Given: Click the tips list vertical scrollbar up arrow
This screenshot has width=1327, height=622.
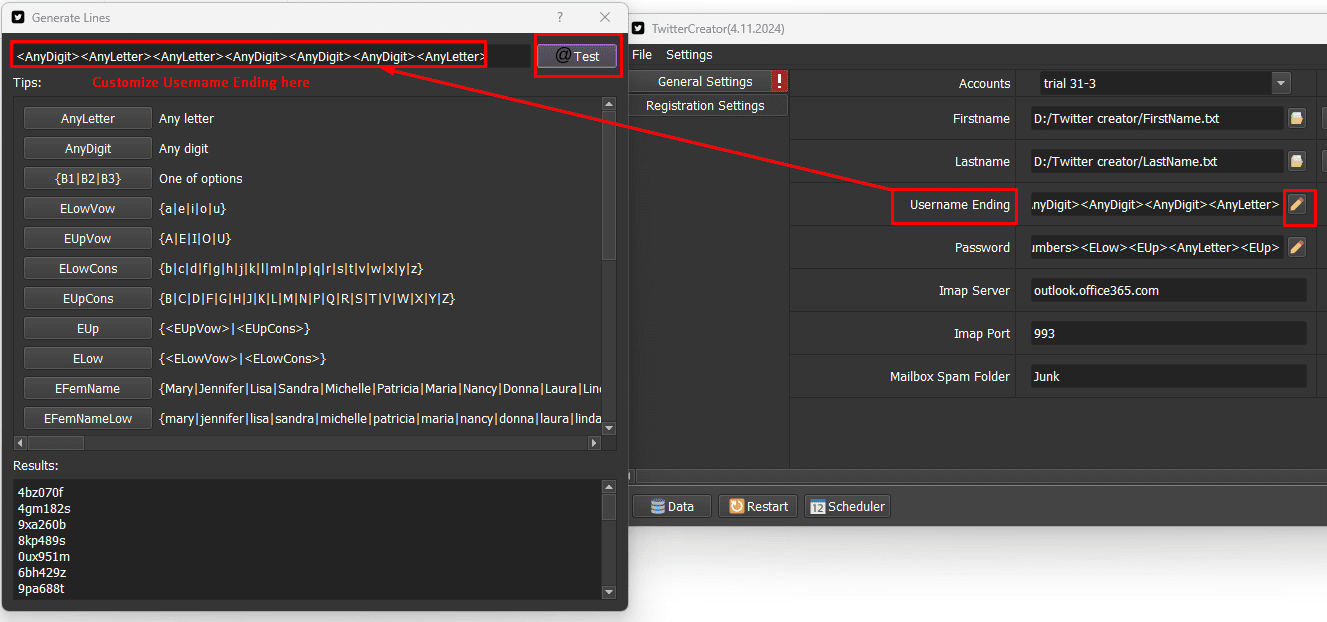Looking at the screenshot, I should (609, 104).
